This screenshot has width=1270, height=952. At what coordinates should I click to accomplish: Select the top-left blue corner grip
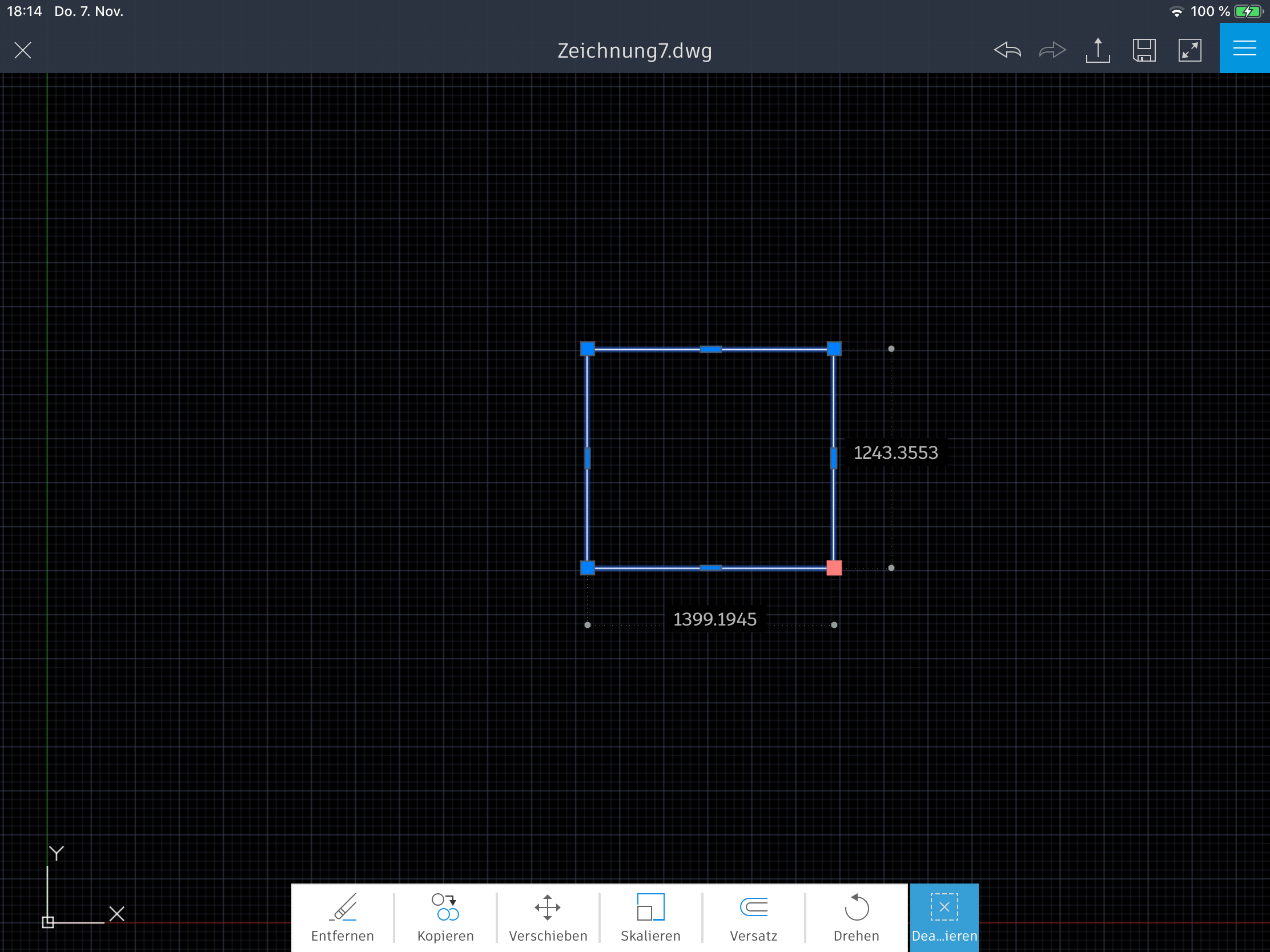click(588, 348)
